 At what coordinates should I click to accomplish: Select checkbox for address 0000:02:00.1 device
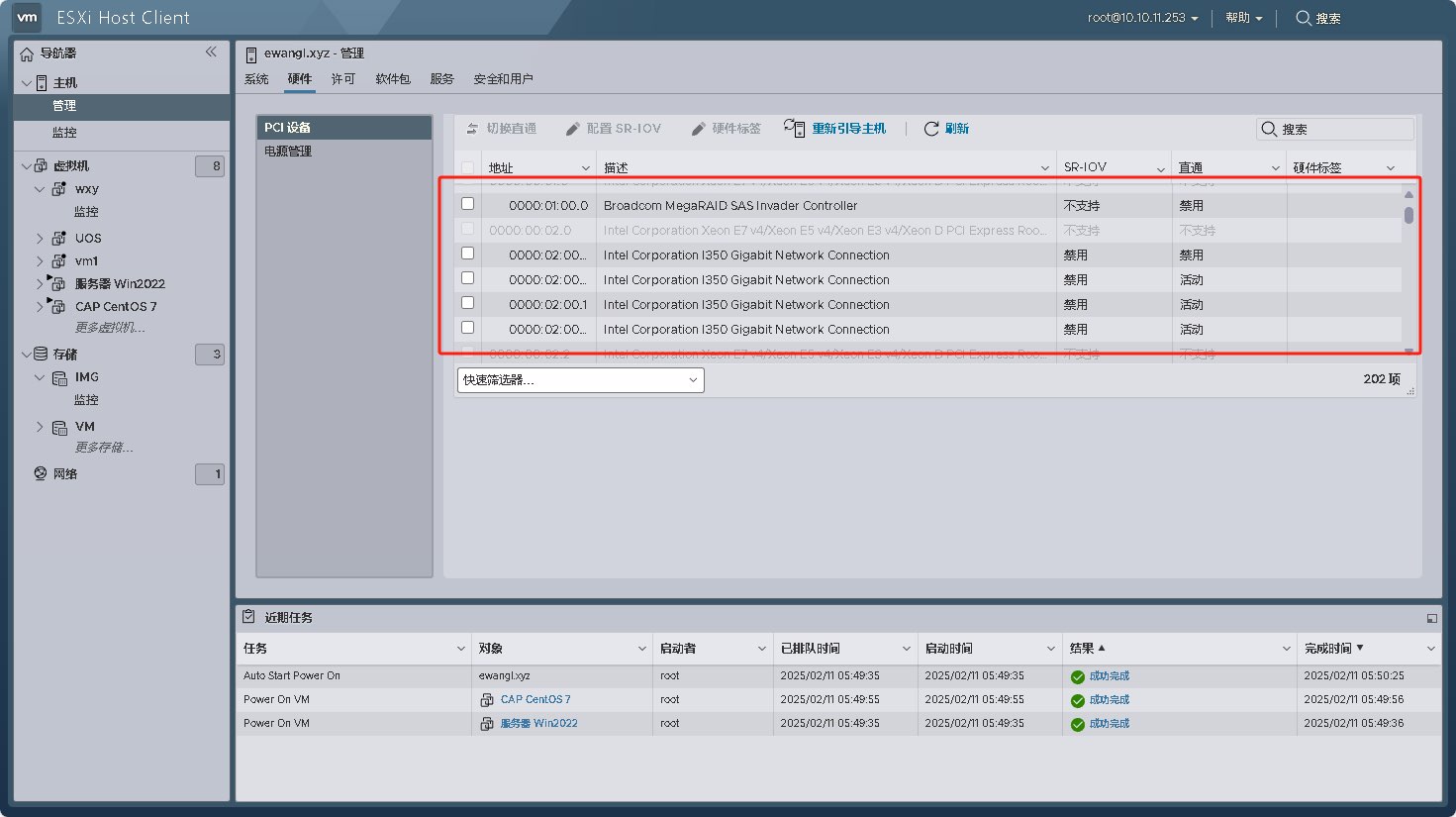coord(468,303)
